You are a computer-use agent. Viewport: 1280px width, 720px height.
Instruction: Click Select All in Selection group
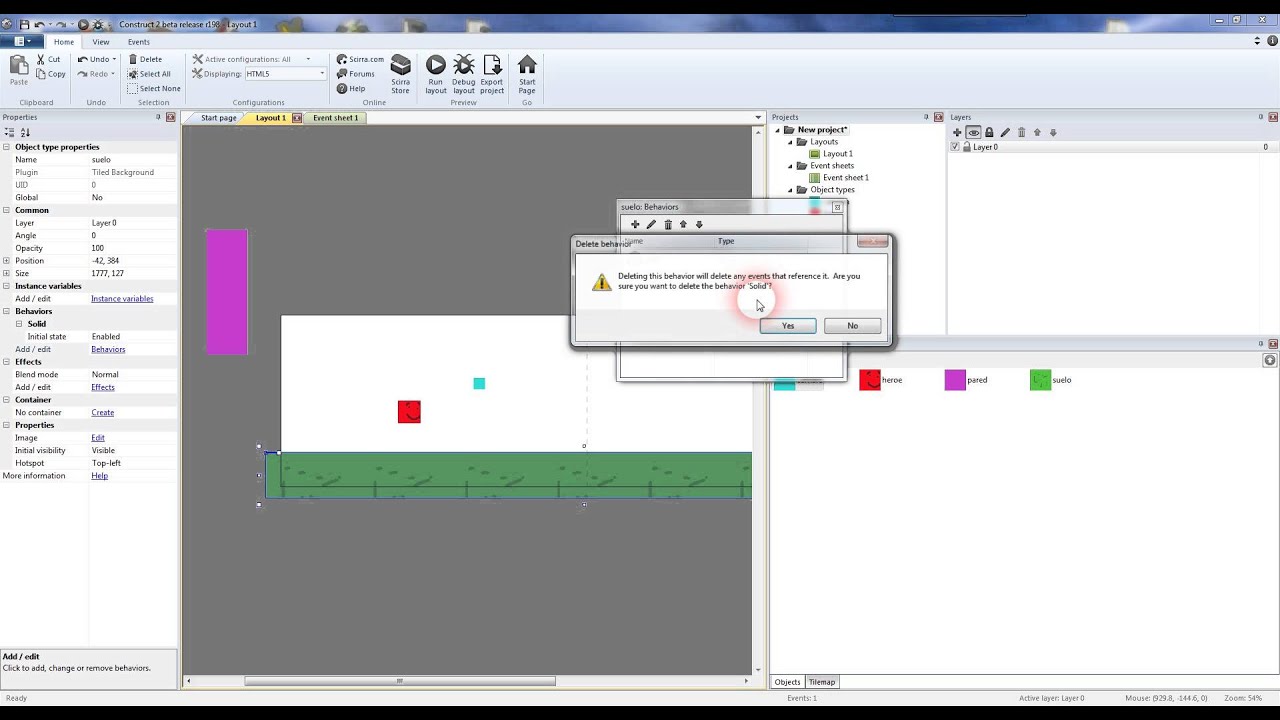149,74
